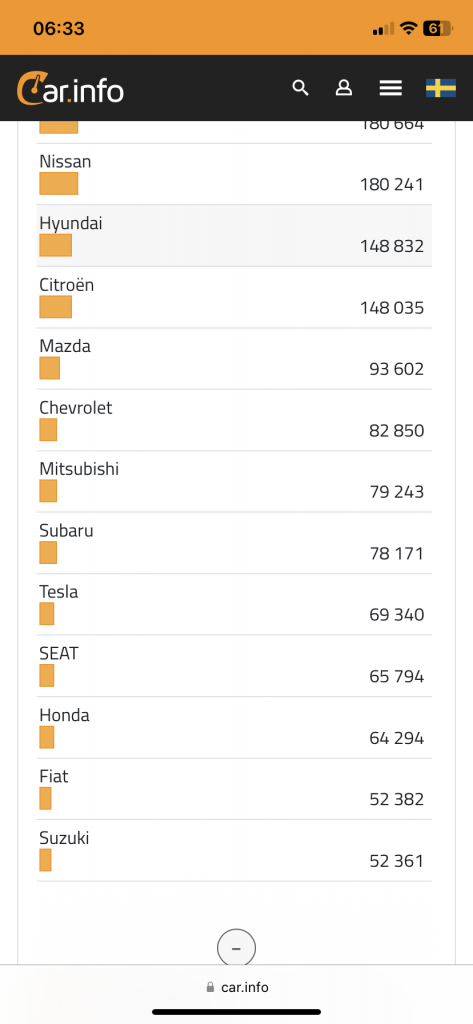Tap the Citroën brand name
Viewport: 473px width, 1024px height.
point(67,285)
